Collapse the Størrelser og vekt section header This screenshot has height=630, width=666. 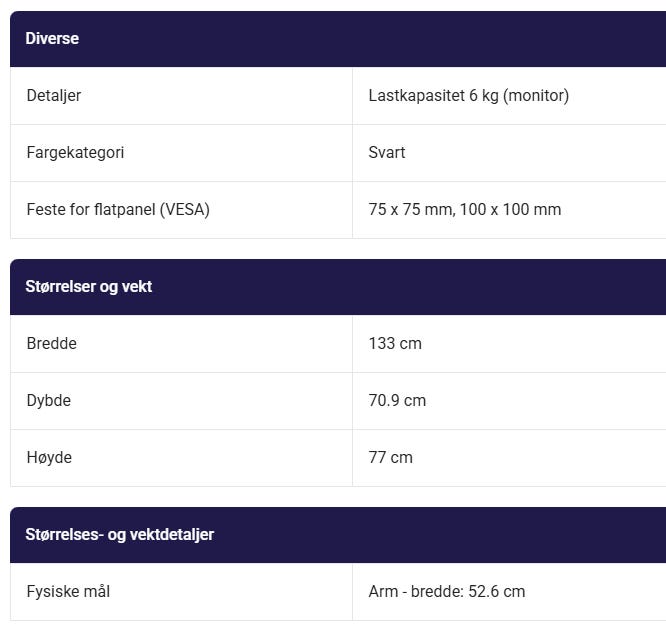pyautogui.click(x=88, y=287)
